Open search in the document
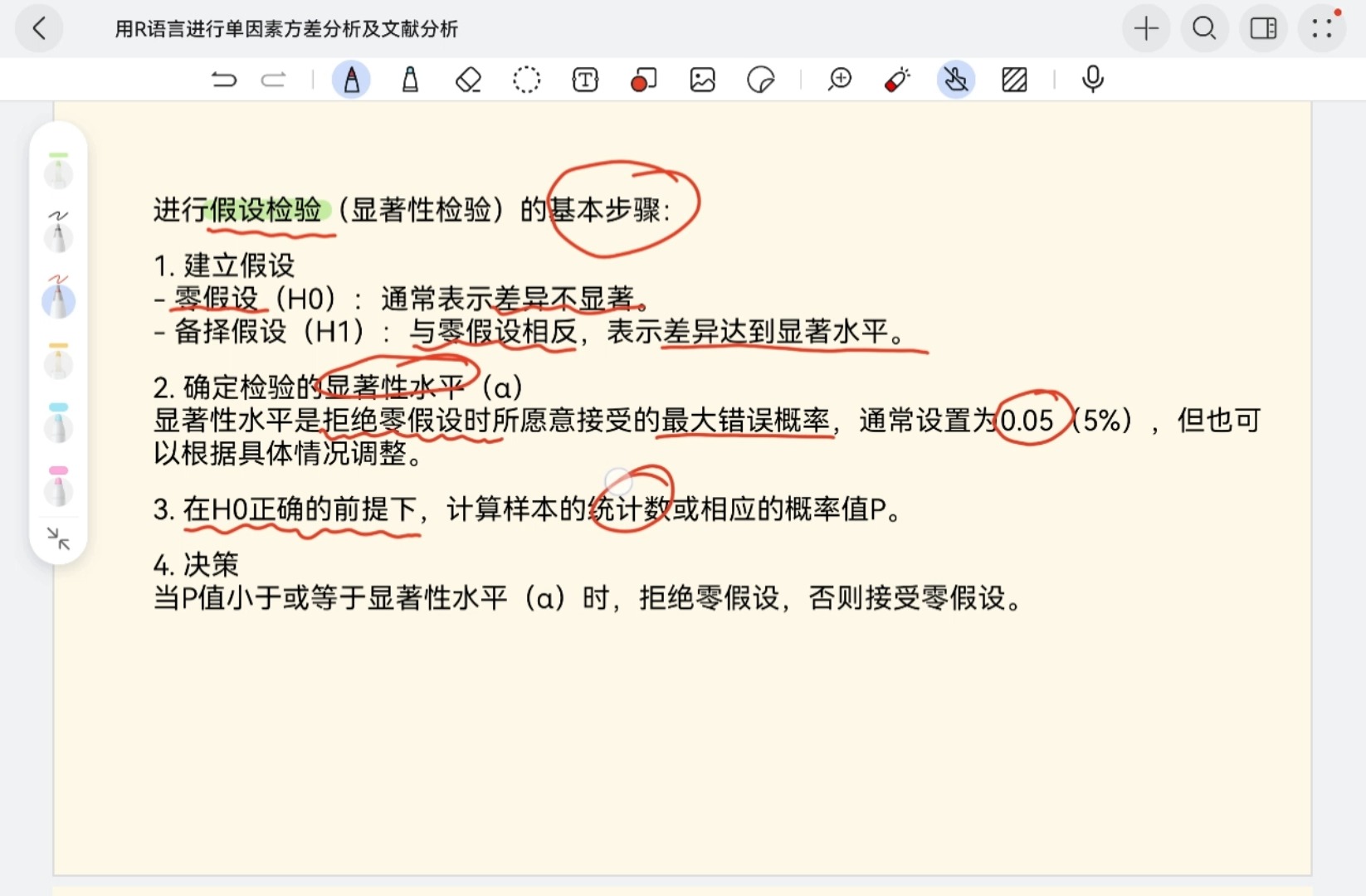 (1204, 27)
